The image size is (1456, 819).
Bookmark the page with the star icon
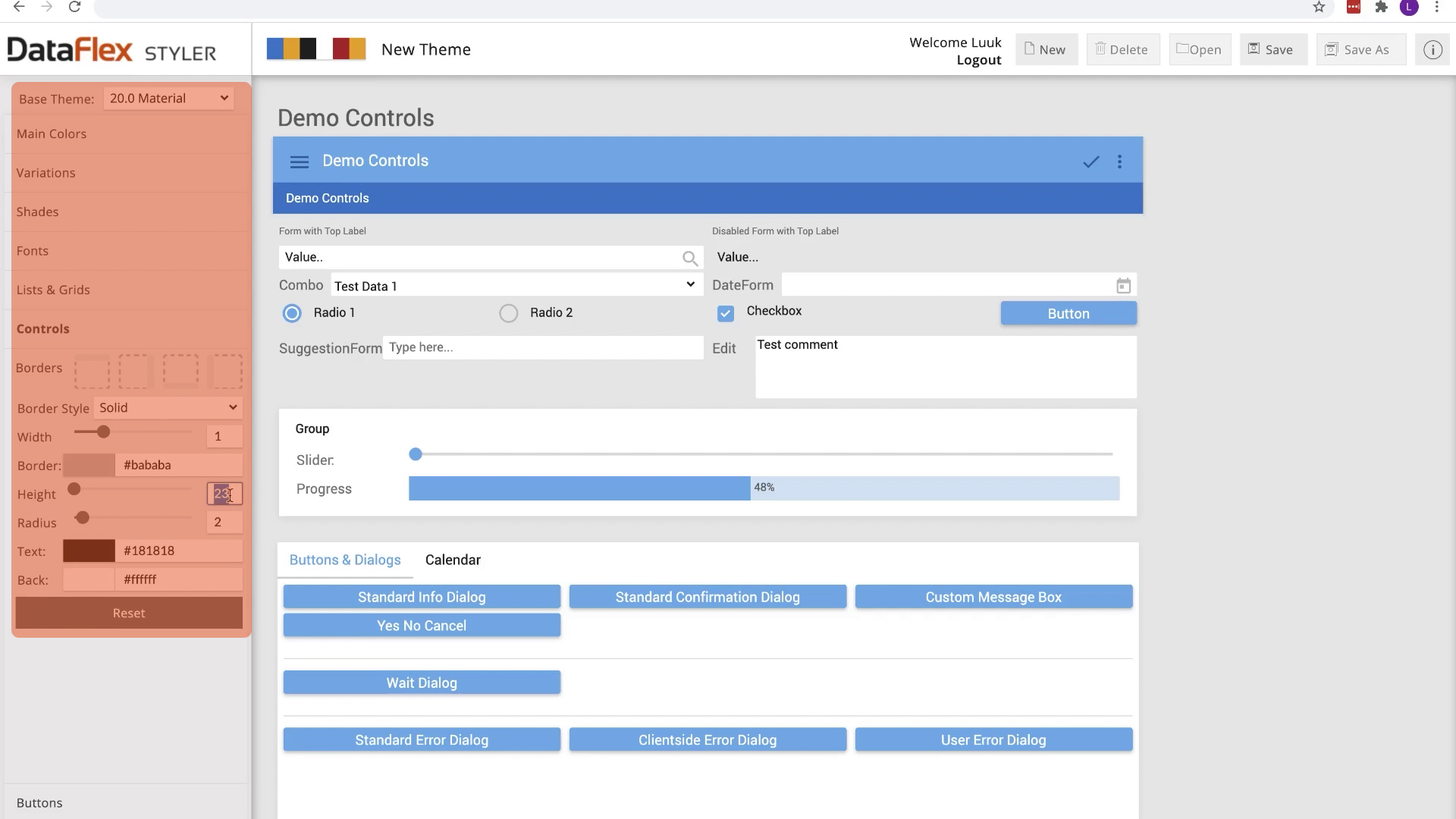(1319, 8)
